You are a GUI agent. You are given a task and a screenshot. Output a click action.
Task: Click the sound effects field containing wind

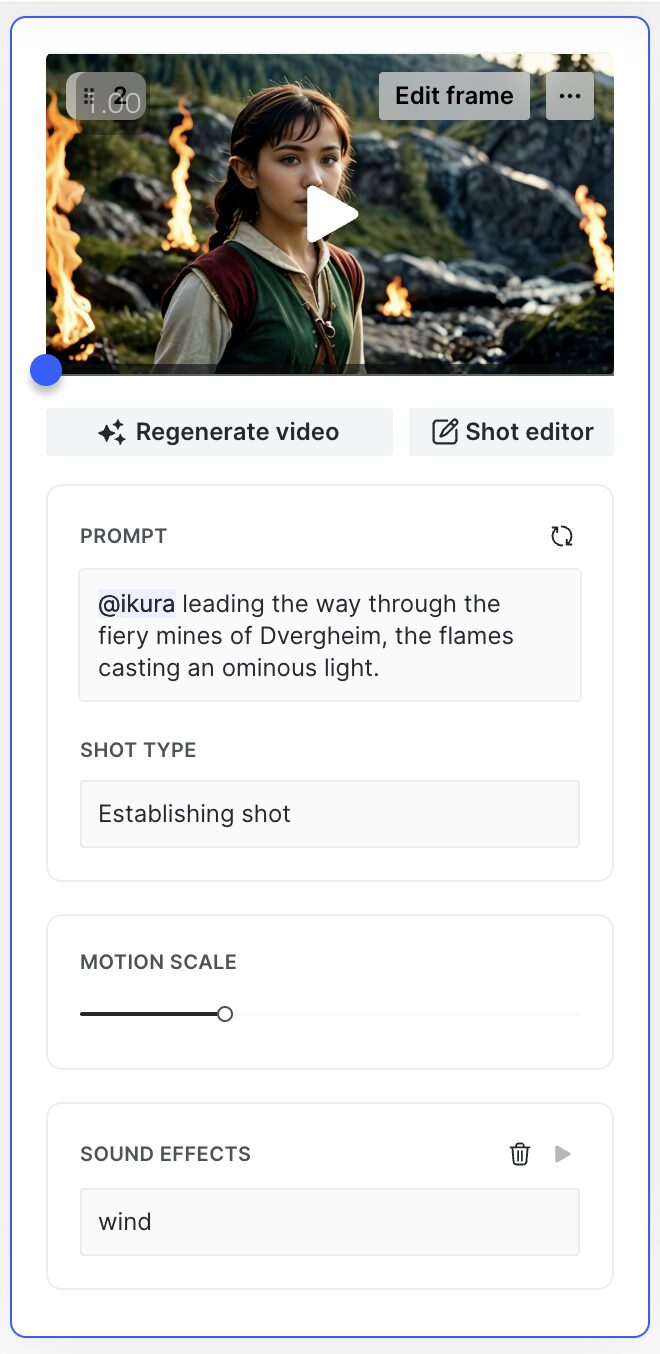(330, 1222)
